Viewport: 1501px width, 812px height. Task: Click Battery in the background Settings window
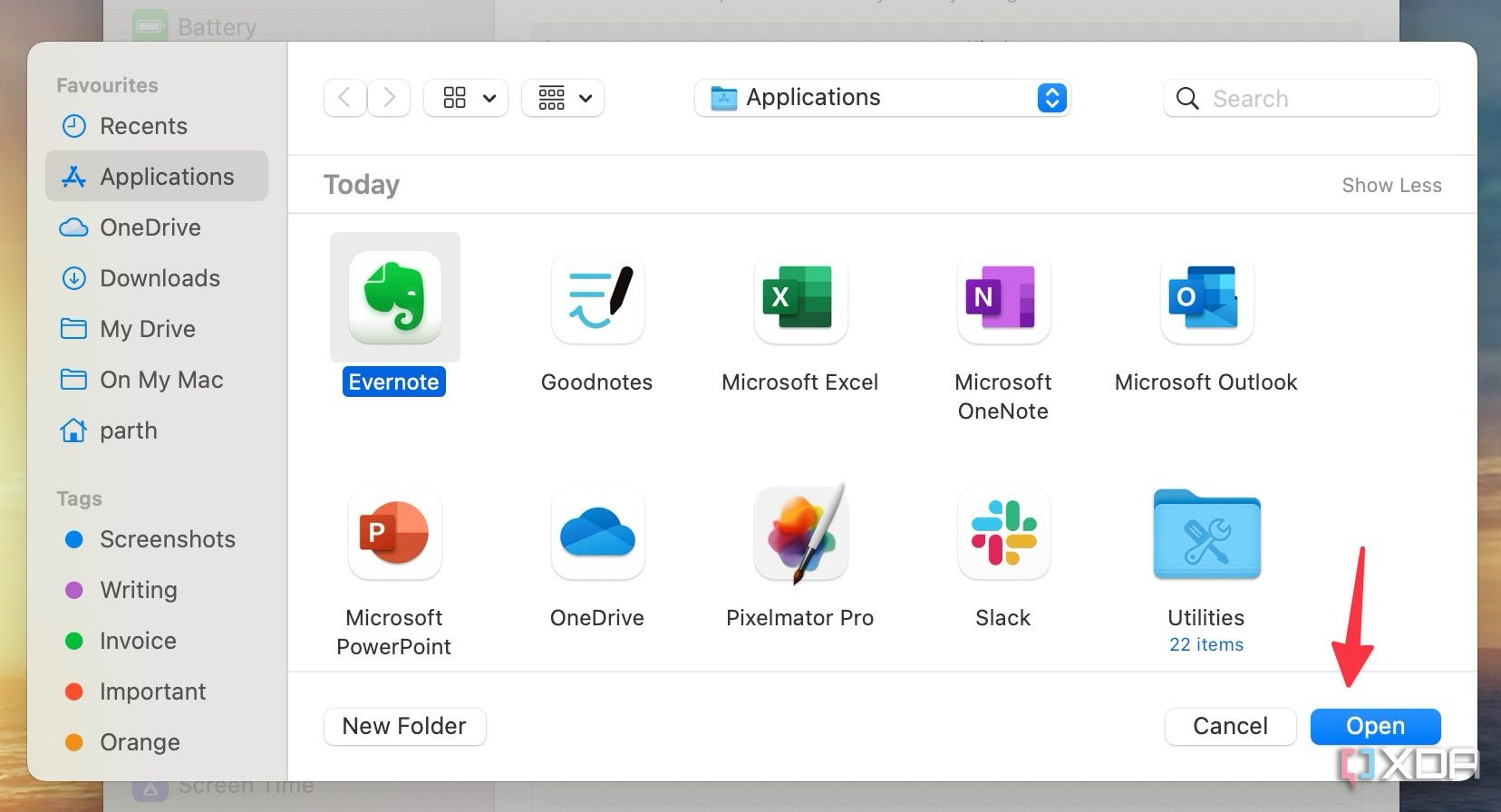coord(217,27)
